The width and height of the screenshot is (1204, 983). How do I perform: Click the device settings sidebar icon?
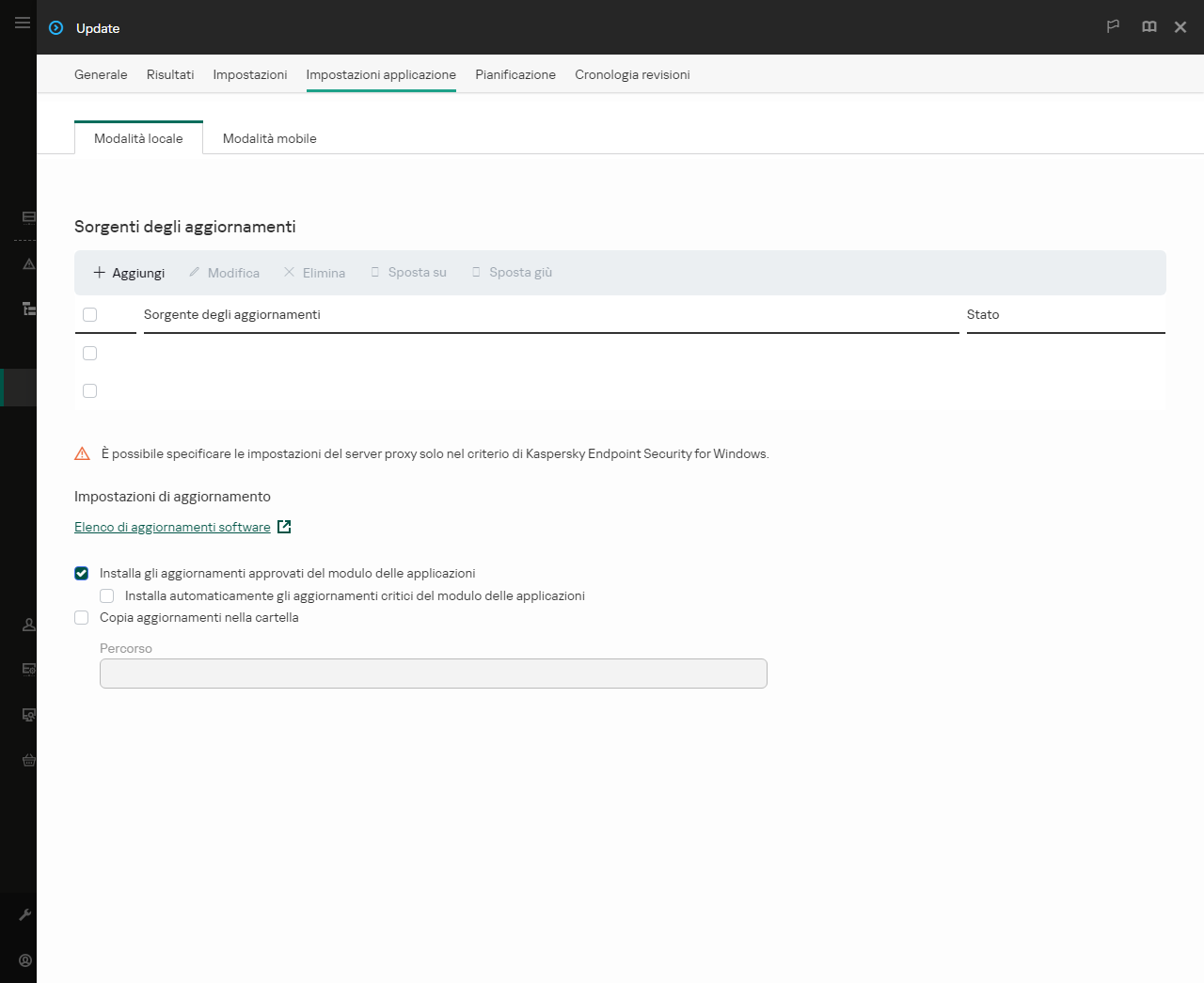click(x=29, y=669)
